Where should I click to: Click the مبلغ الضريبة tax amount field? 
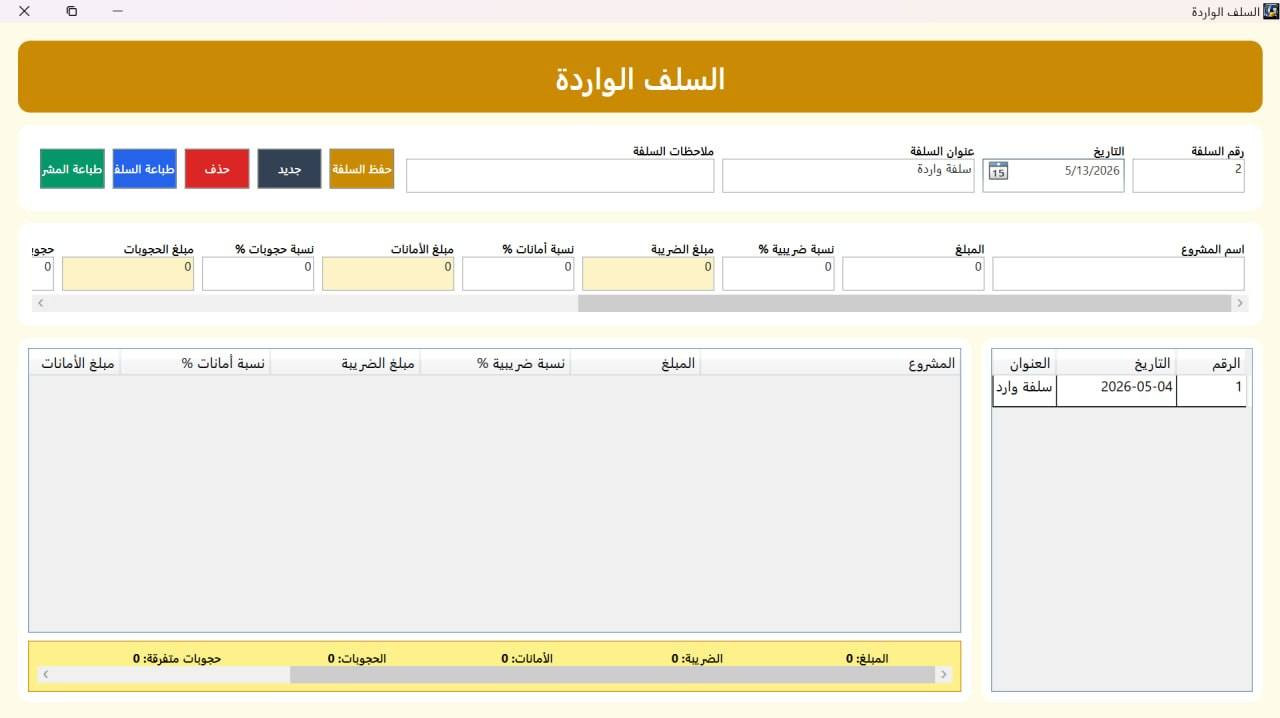[648, 274]
